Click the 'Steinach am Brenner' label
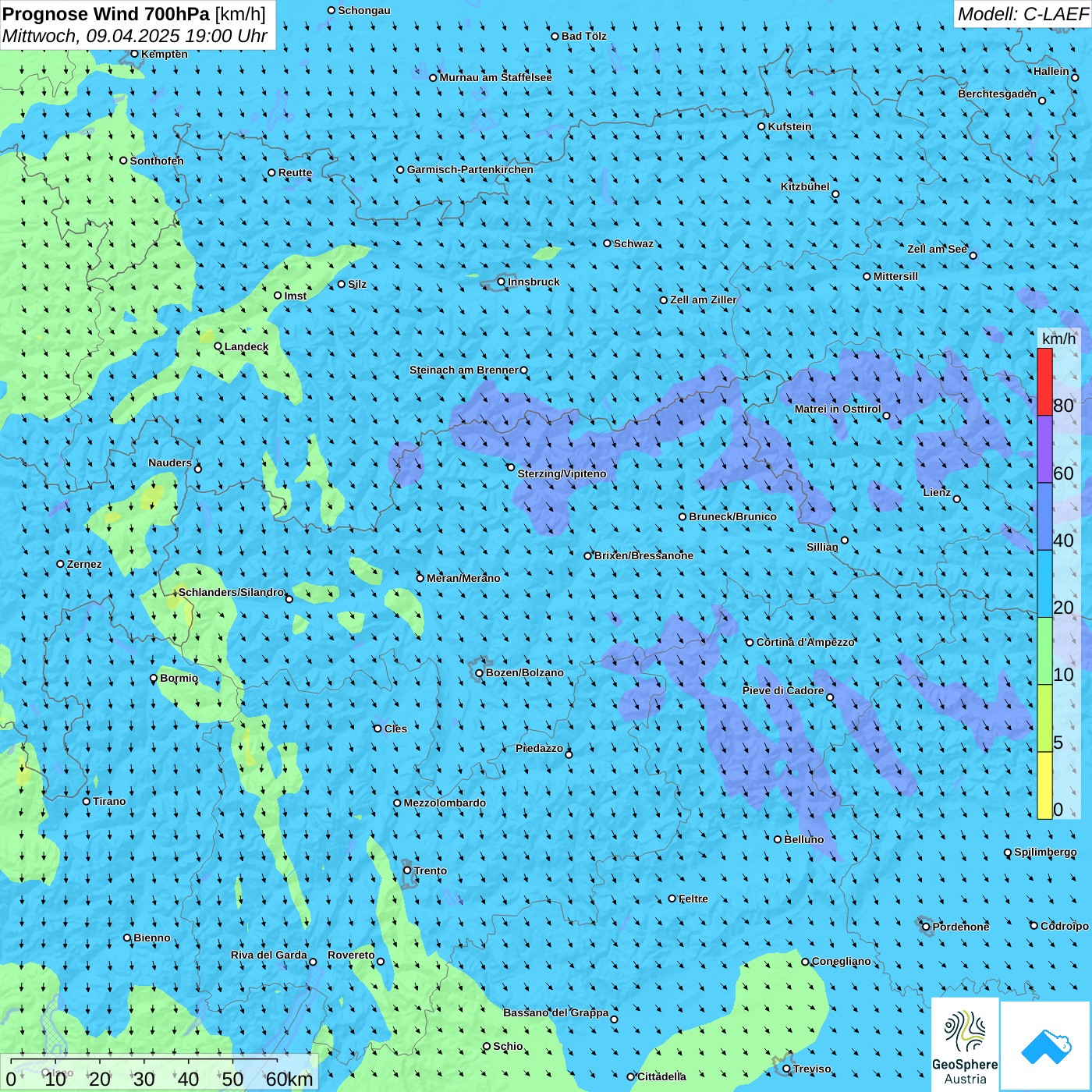 point(464,370)
